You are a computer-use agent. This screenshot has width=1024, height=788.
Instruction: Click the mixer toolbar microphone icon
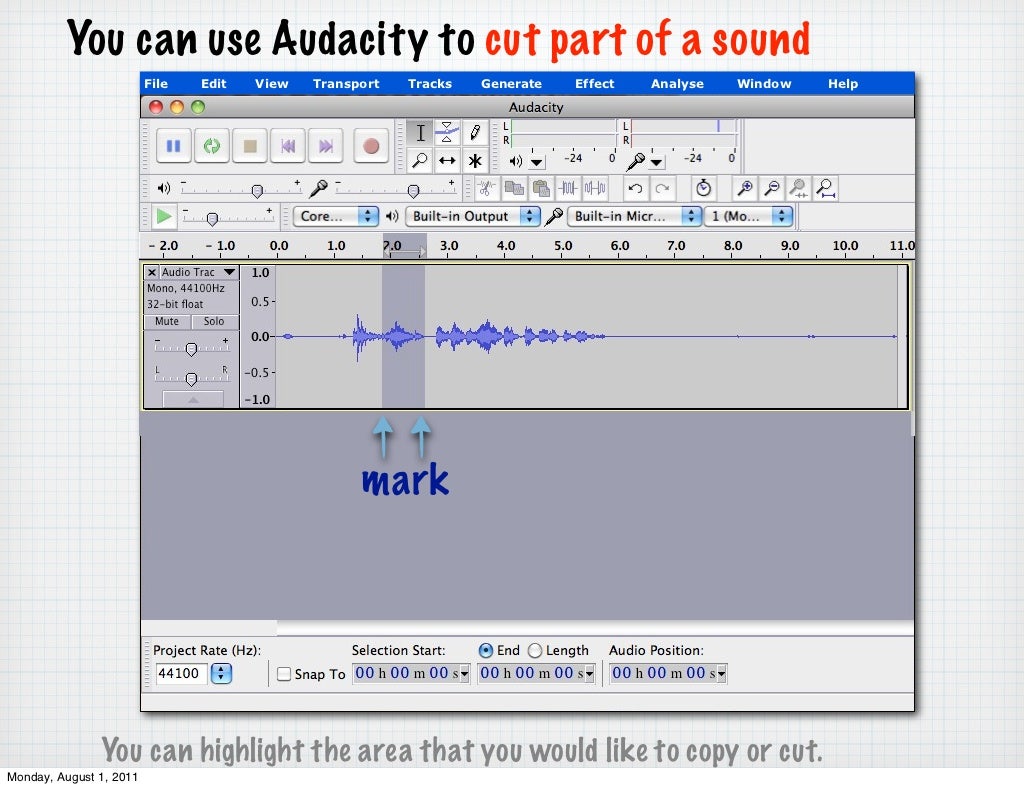pos(318,189)
